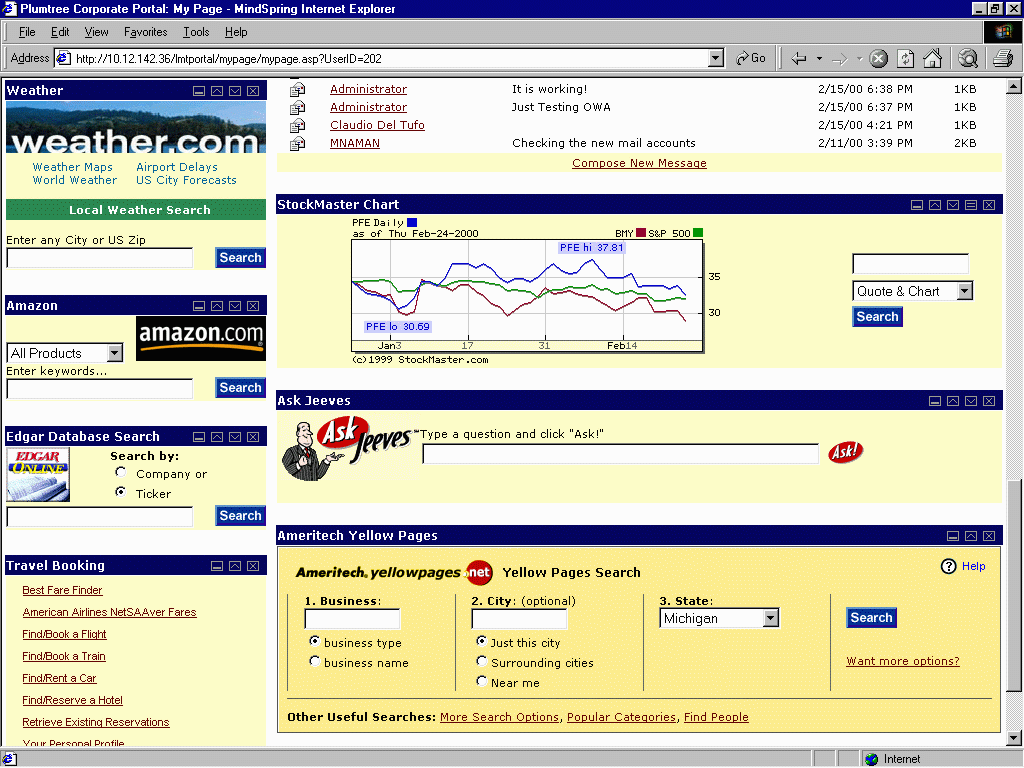Click the Yellow Pages Help question mark icon

pos(948,566)
